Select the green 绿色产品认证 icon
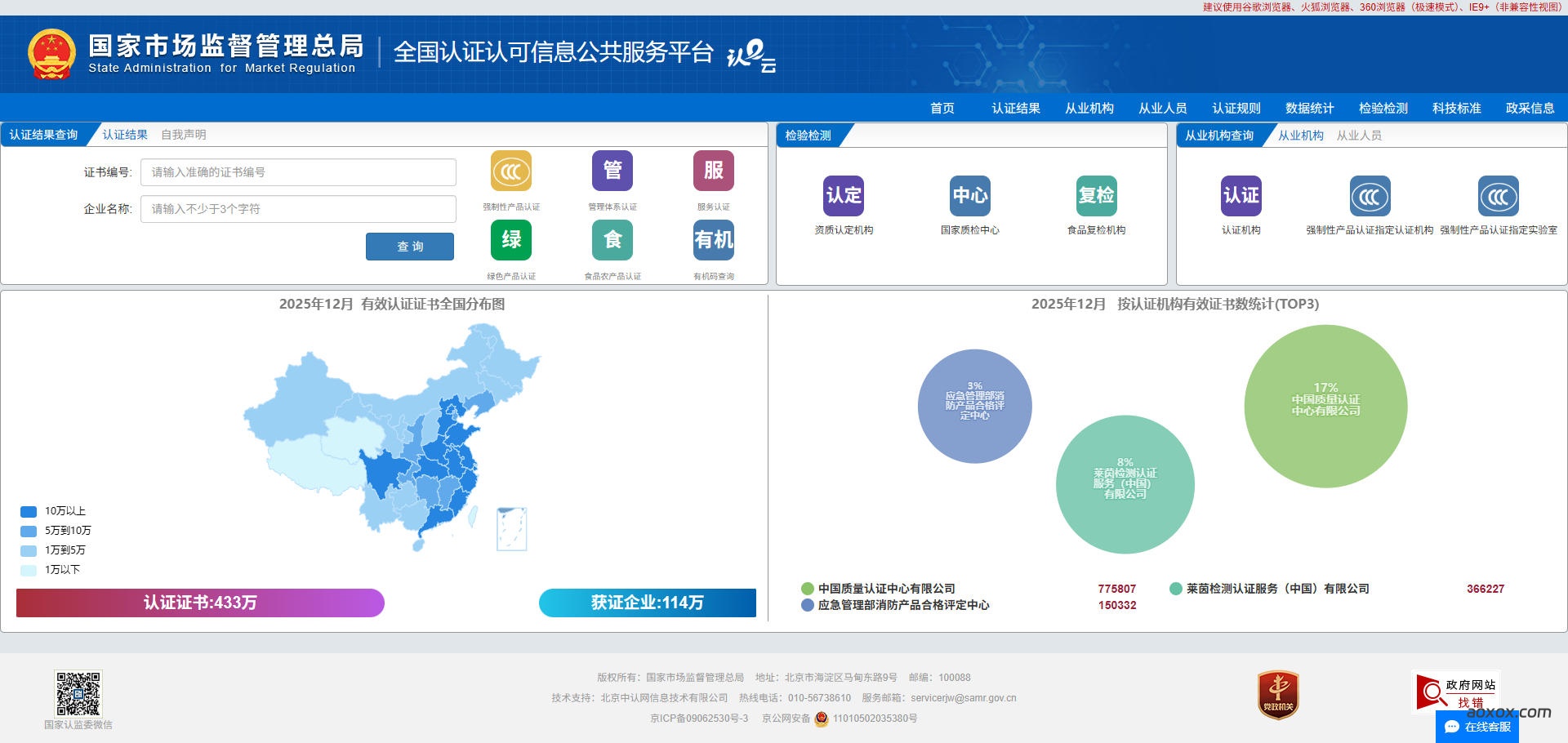The width and height of the screenshot is (1568, 743). coord(511,240)
